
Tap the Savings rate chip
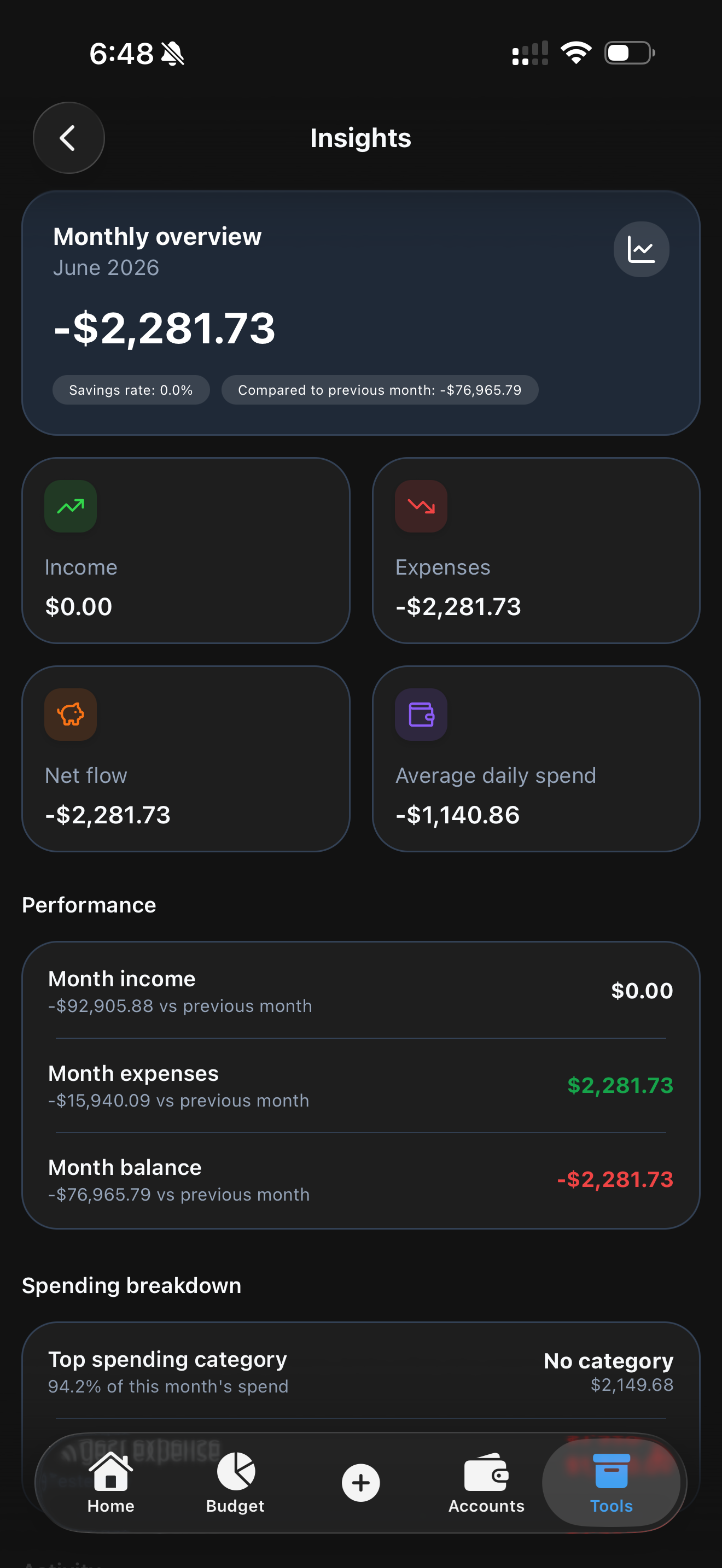(x=131, y=390)
